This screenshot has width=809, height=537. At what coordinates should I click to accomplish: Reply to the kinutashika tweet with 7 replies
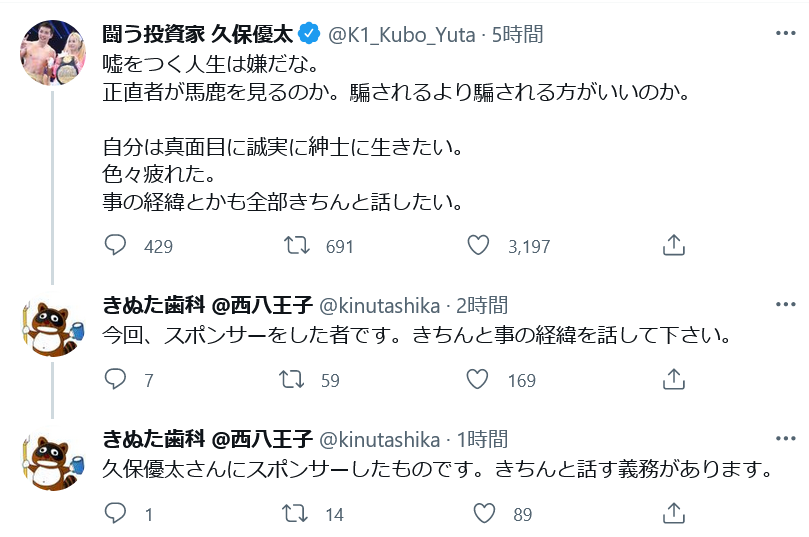(116, 380)
